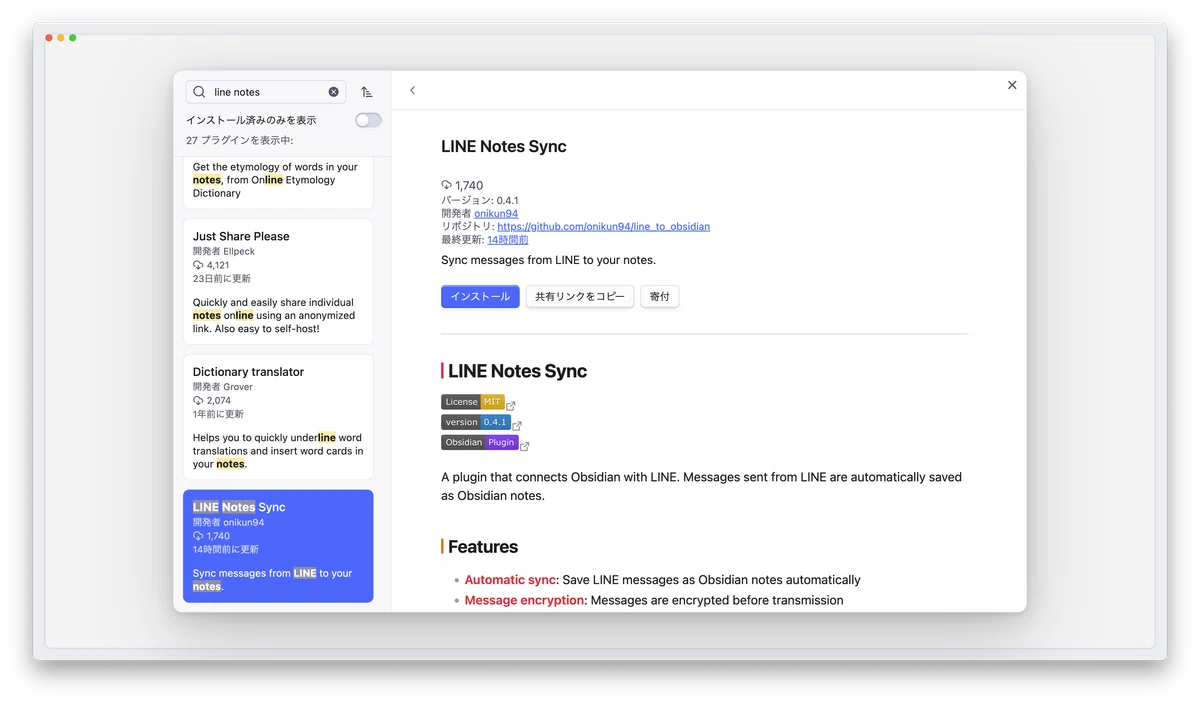Click the version 0.4.1 badge
The width and height of the screenshot is (1200, 704).
[476, 422]
